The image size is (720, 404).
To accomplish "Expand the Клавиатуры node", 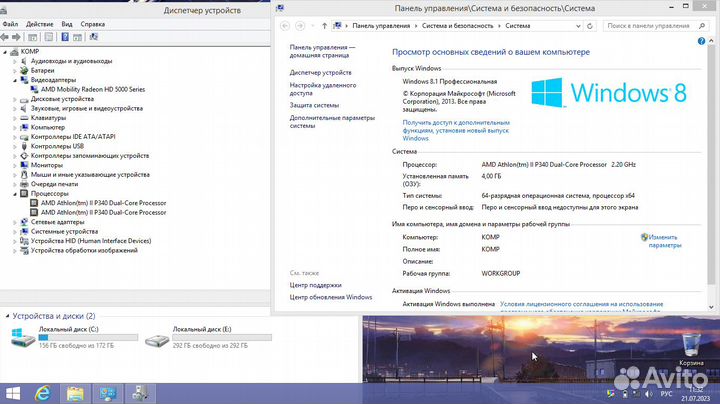I will point(15,118).
